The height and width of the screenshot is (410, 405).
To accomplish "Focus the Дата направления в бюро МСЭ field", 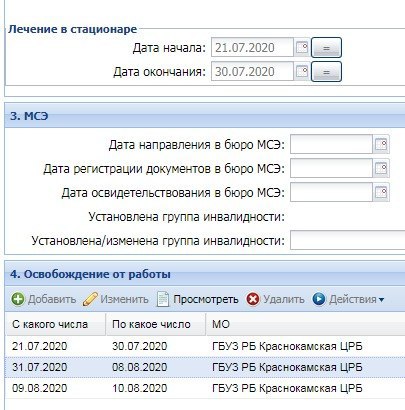I will pos(331,144).
